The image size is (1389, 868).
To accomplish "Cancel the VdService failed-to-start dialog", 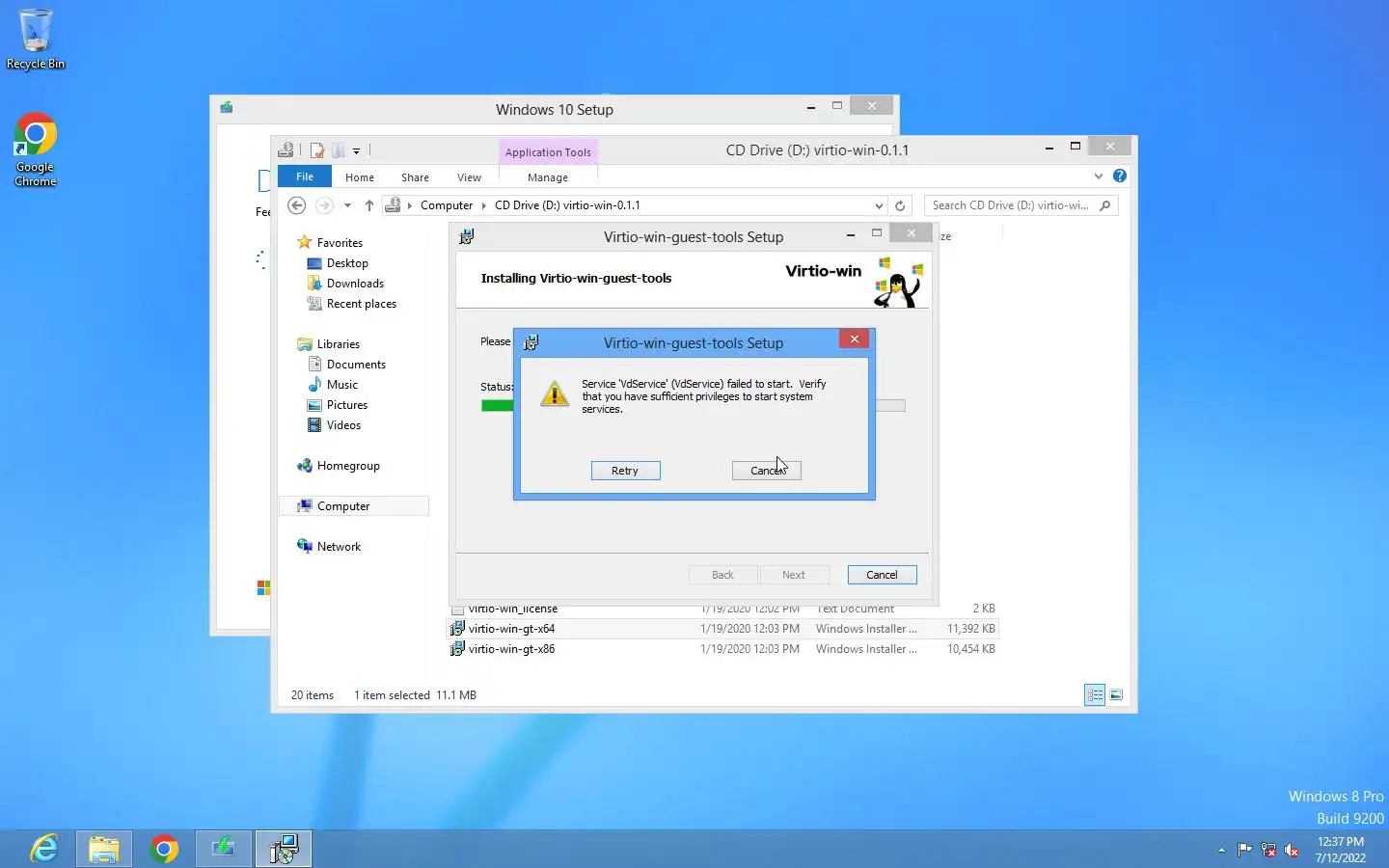I will tap(767, 471).
